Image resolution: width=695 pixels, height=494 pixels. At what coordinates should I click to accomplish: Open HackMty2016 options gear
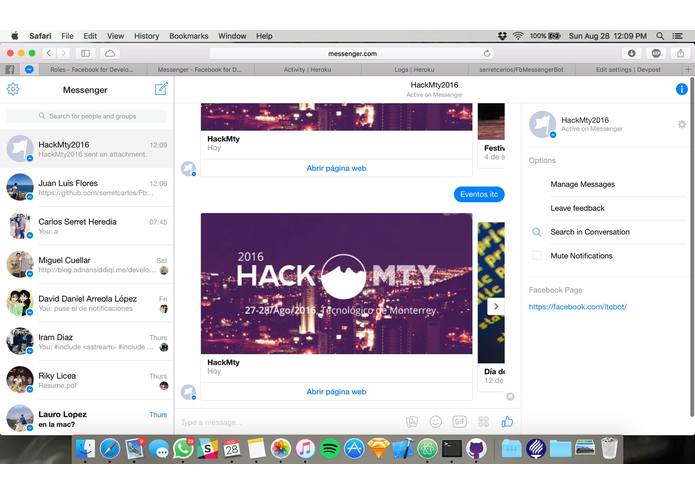point(682,124)
